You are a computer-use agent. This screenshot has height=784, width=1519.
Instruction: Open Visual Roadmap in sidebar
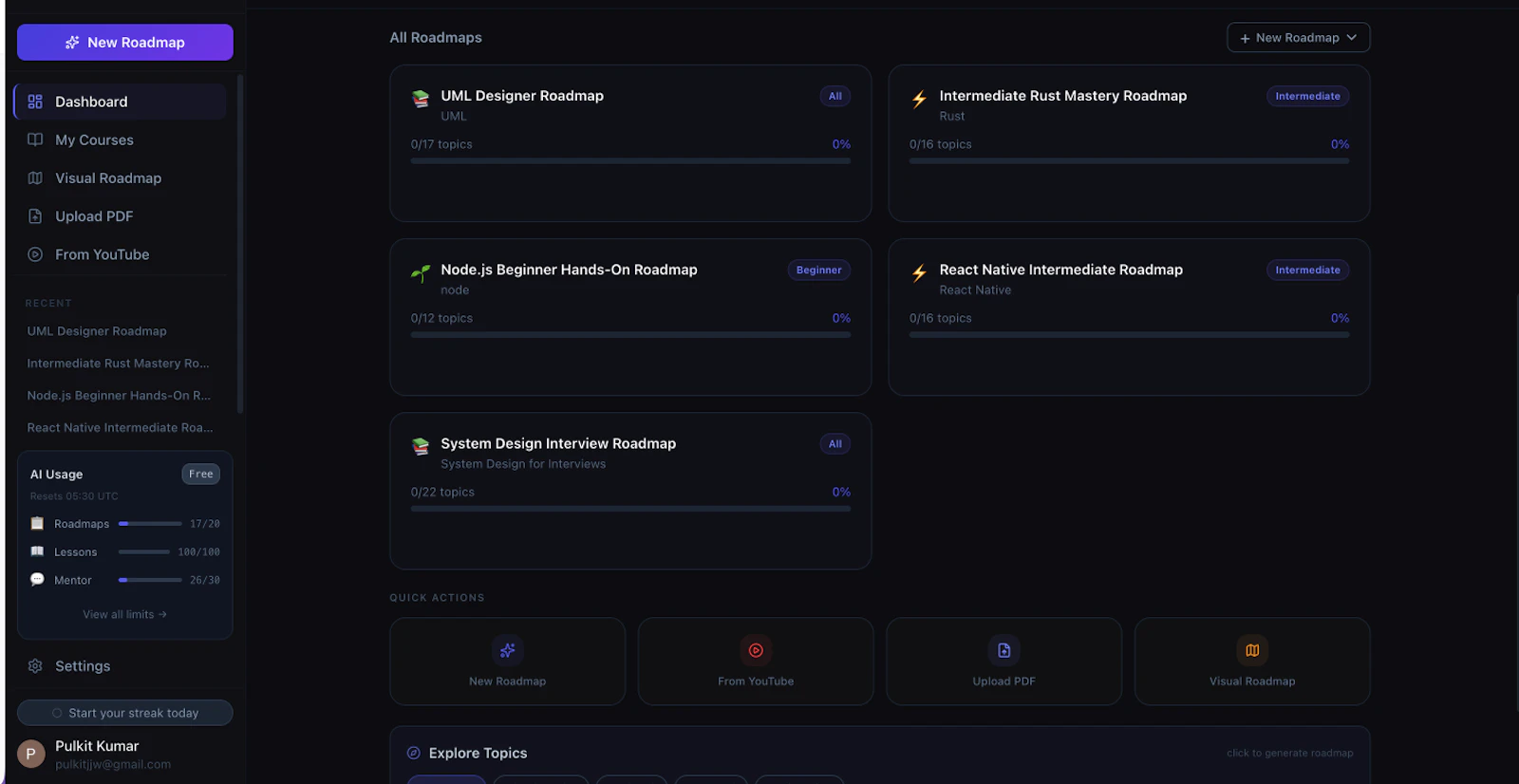[120, 177]
